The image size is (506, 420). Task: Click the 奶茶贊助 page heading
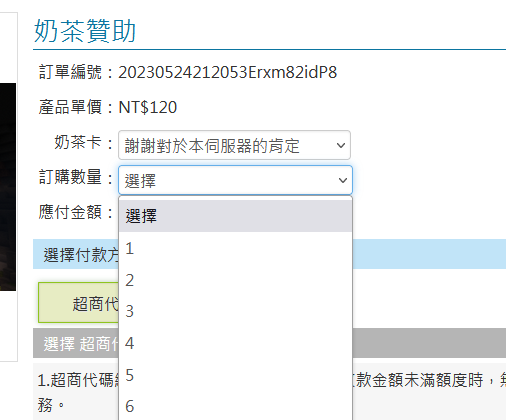(x=85, y=31)
